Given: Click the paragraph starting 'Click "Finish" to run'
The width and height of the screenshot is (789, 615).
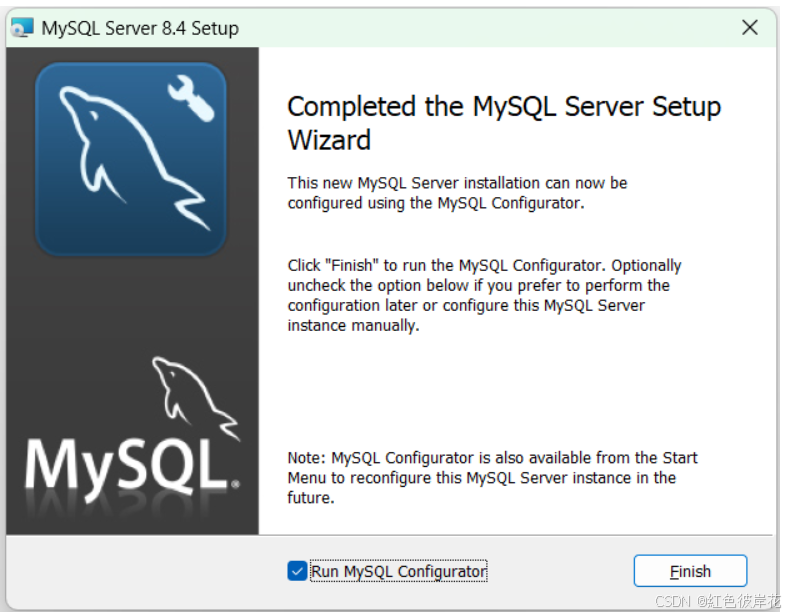Looking at the screenshot, I should coord(484,295).
